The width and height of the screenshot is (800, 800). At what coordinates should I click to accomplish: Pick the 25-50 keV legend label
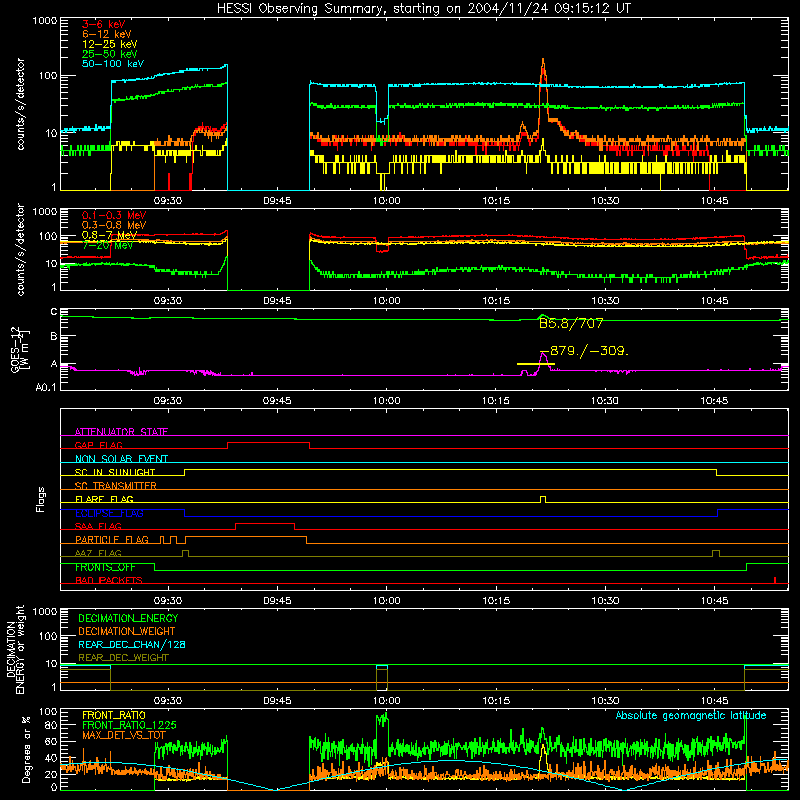[x=110, y=54]
